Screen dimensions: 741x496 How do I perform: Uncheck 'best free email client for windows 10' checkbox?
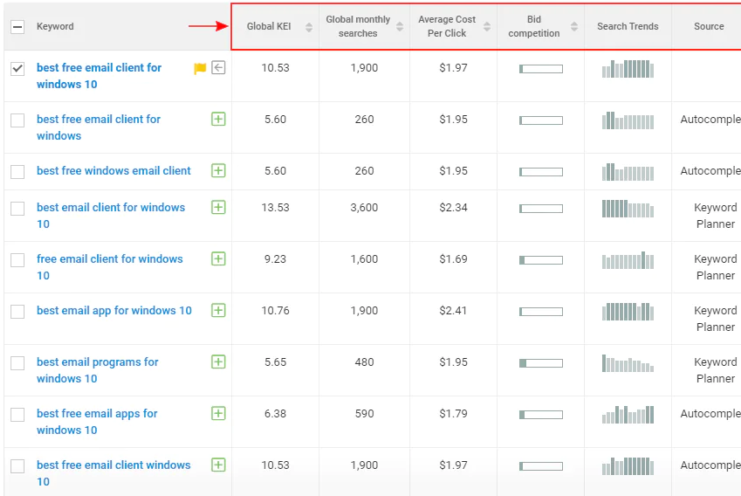click(x=17, y=69)
